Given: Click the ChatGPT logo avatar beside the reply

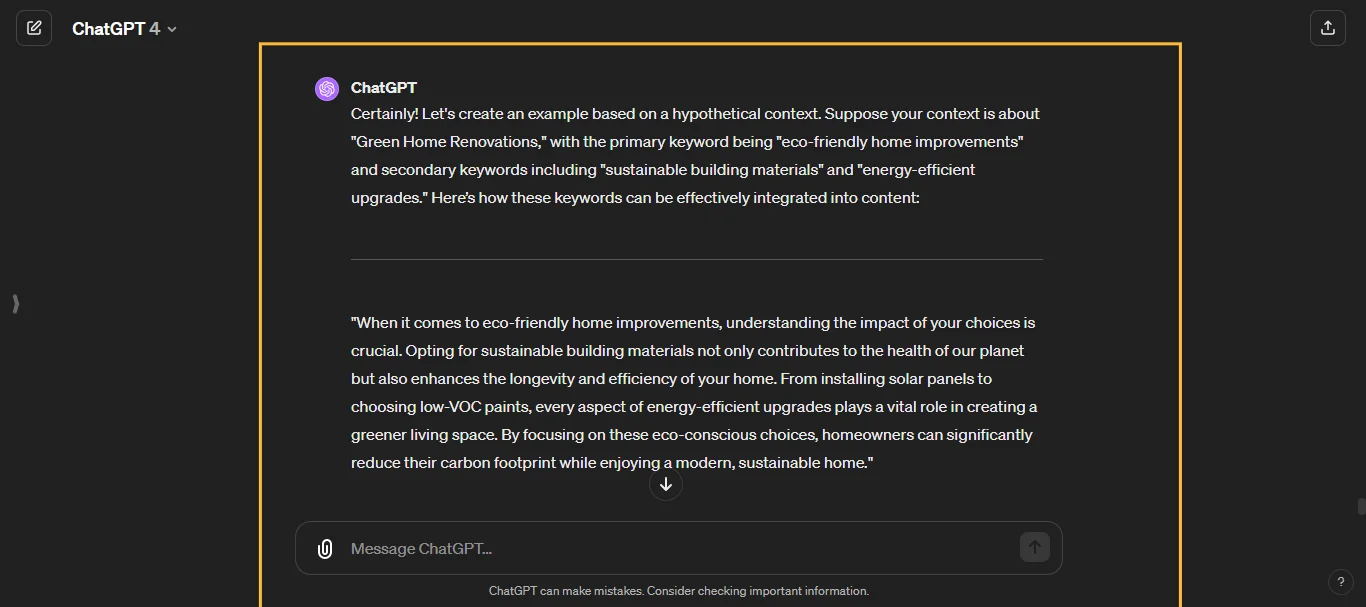Looking at the screenshot, I should [326, 88].
